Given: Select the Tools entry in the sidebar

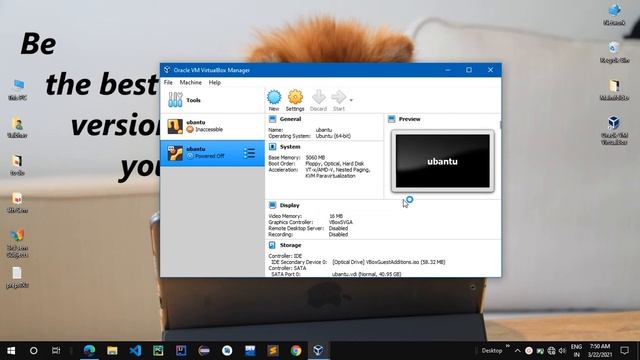Looking at the screenshot, I should coord(212,100).
